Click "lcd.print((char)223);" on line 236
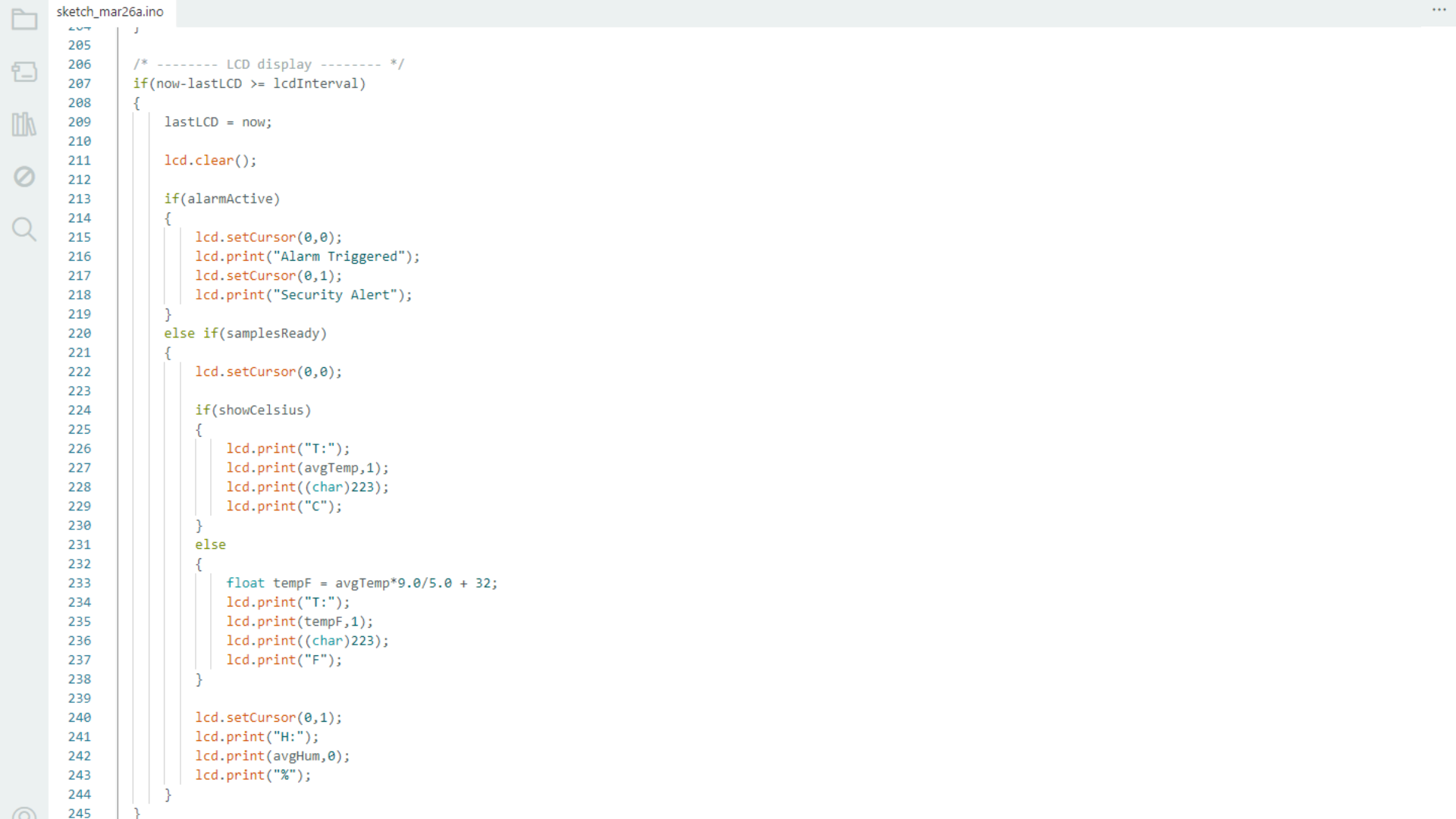 307,641
